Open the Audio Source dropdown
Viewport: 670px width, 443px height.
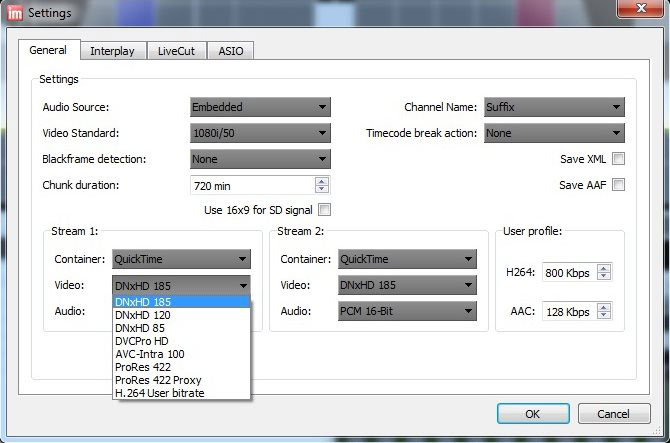pos(260,107)
